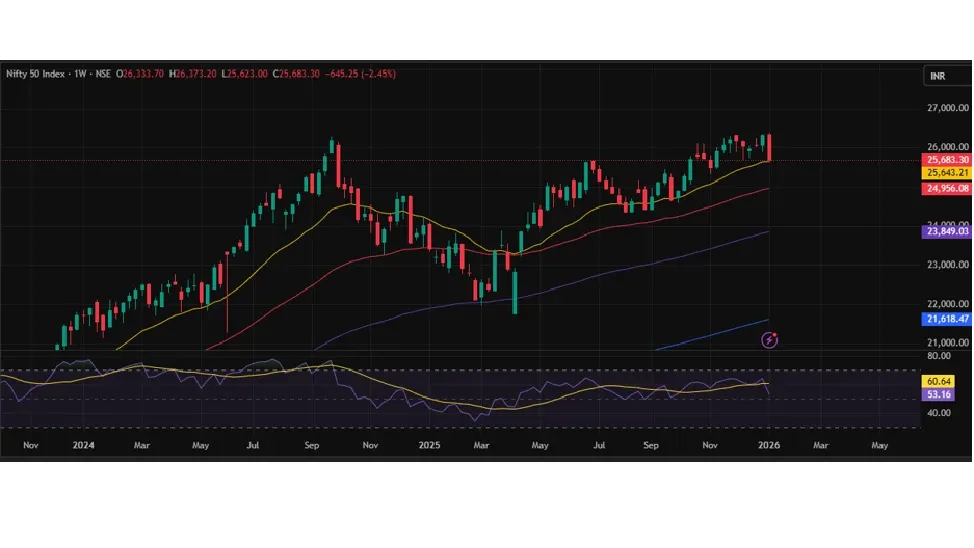Click the latest red weekly candle

769,148
